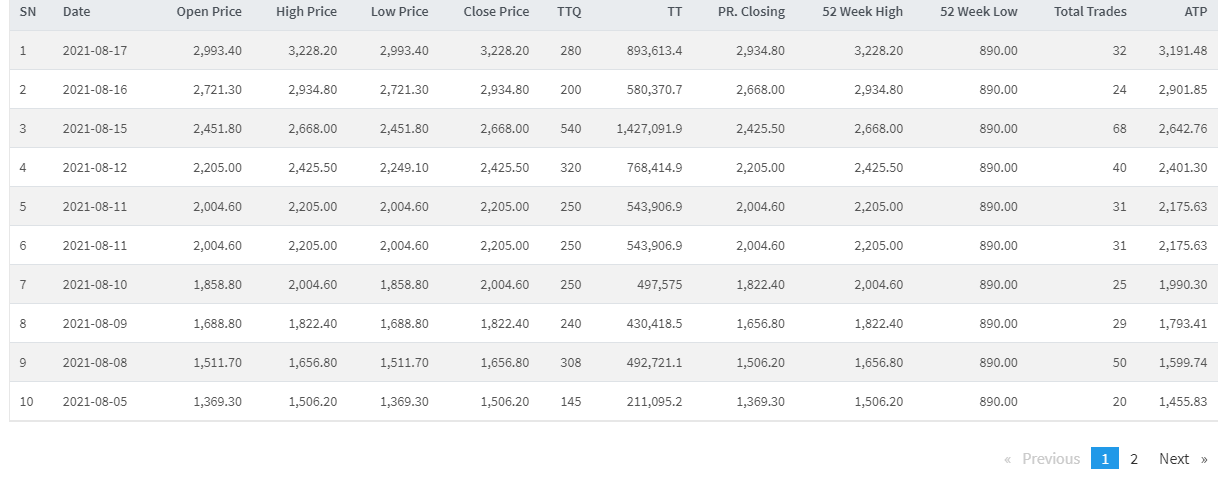1218x500 pixels.
Task: Click the active page 1 button
Action: 1104,459
